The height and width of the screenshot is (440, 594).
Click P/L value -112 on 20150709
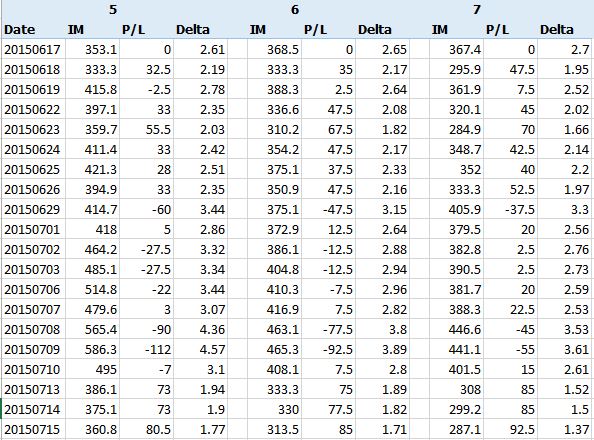[146, 349]
